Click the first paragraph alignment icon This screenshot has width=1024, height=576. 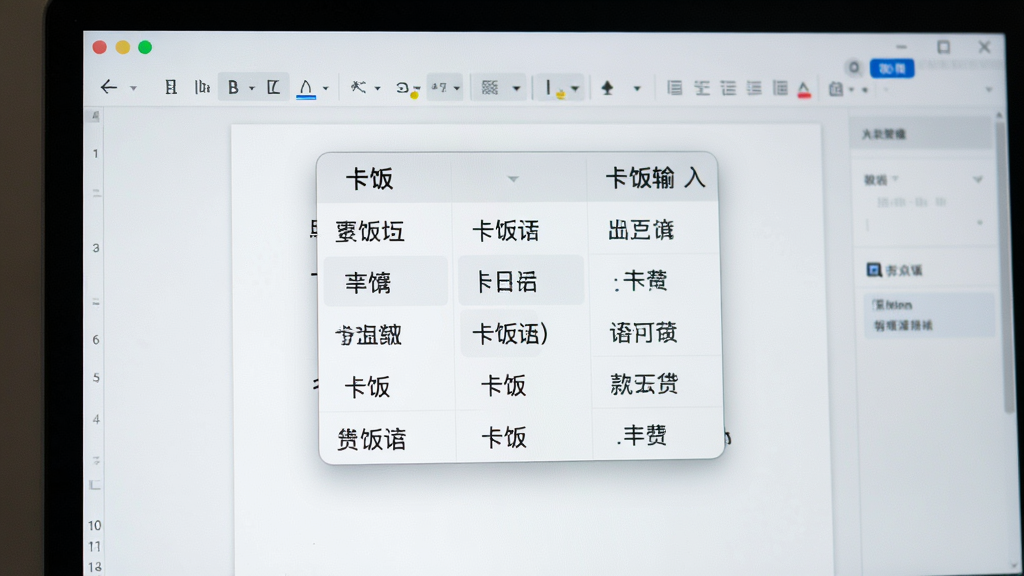(x=675, y=88)
